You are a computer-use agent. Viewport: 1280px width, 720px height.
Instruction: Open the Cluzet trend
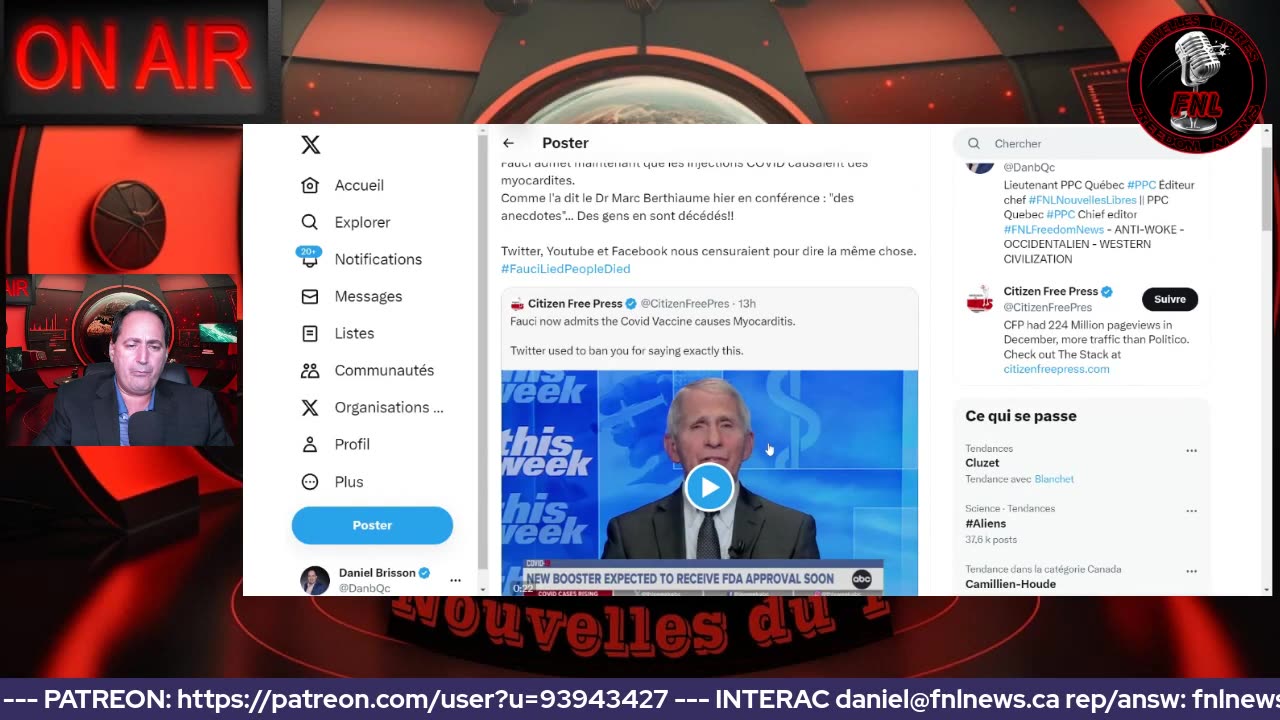tap(982, 463)
